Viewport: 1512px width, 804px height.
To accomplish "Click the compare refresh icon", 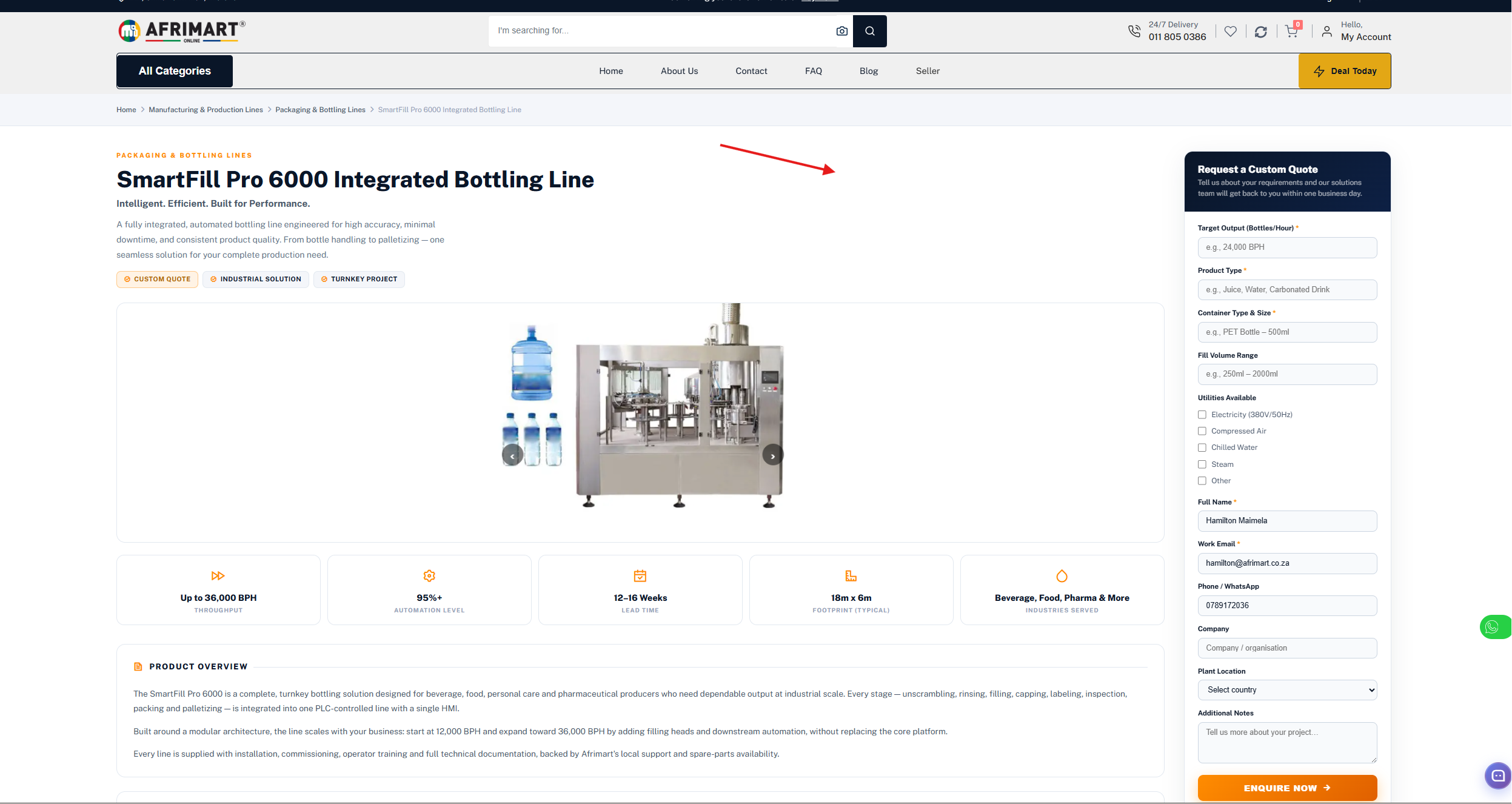I will [x=1260, y=32].
